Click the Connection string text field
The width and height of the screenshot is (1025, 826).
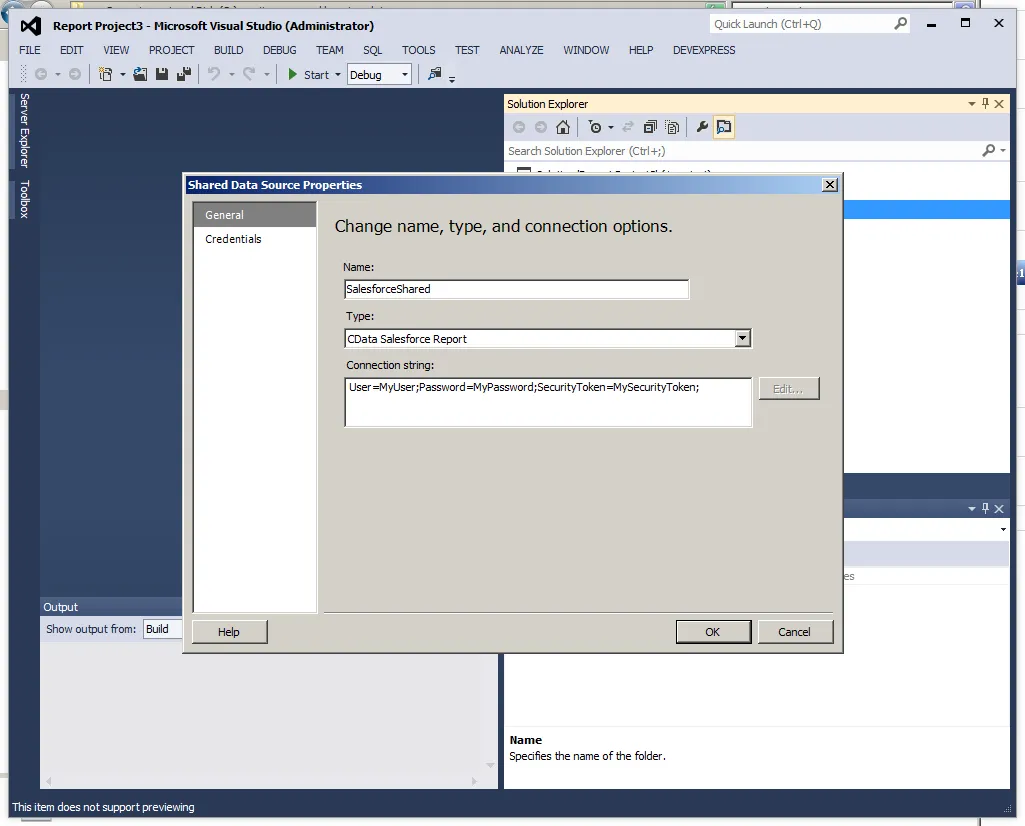(548, 400)
